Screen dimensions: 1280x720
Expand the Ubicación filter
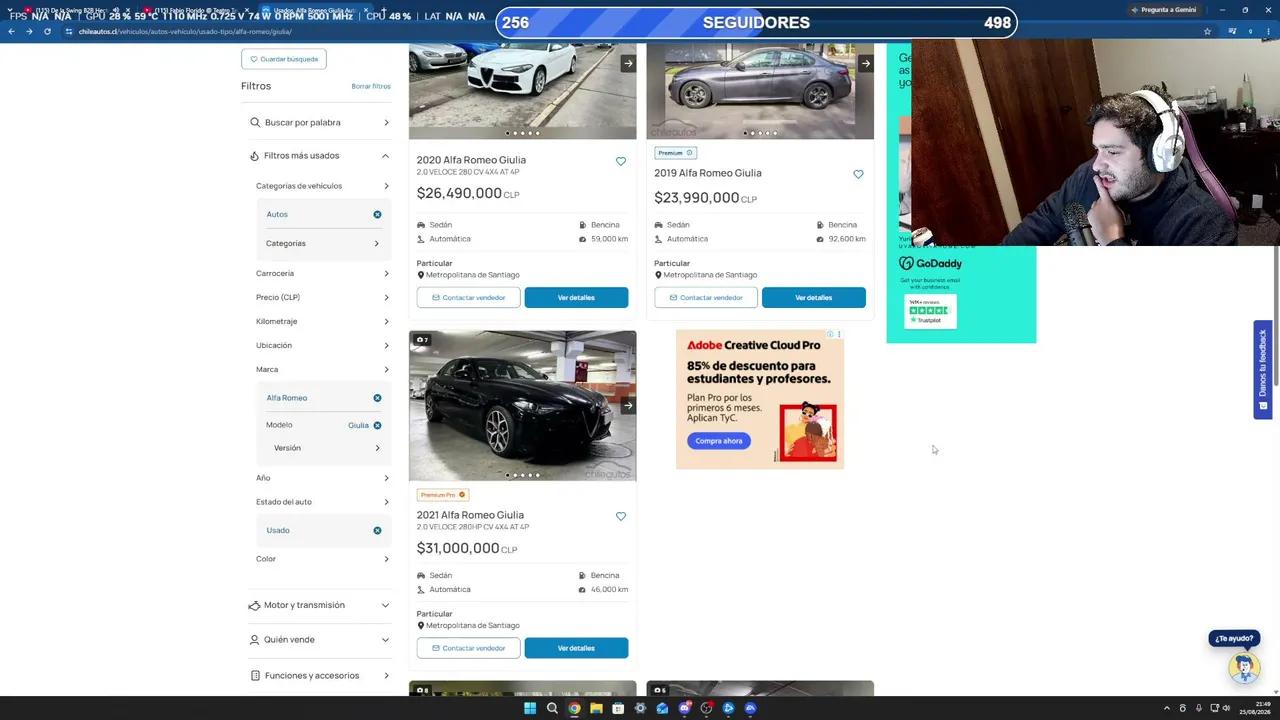click(322, 345)
